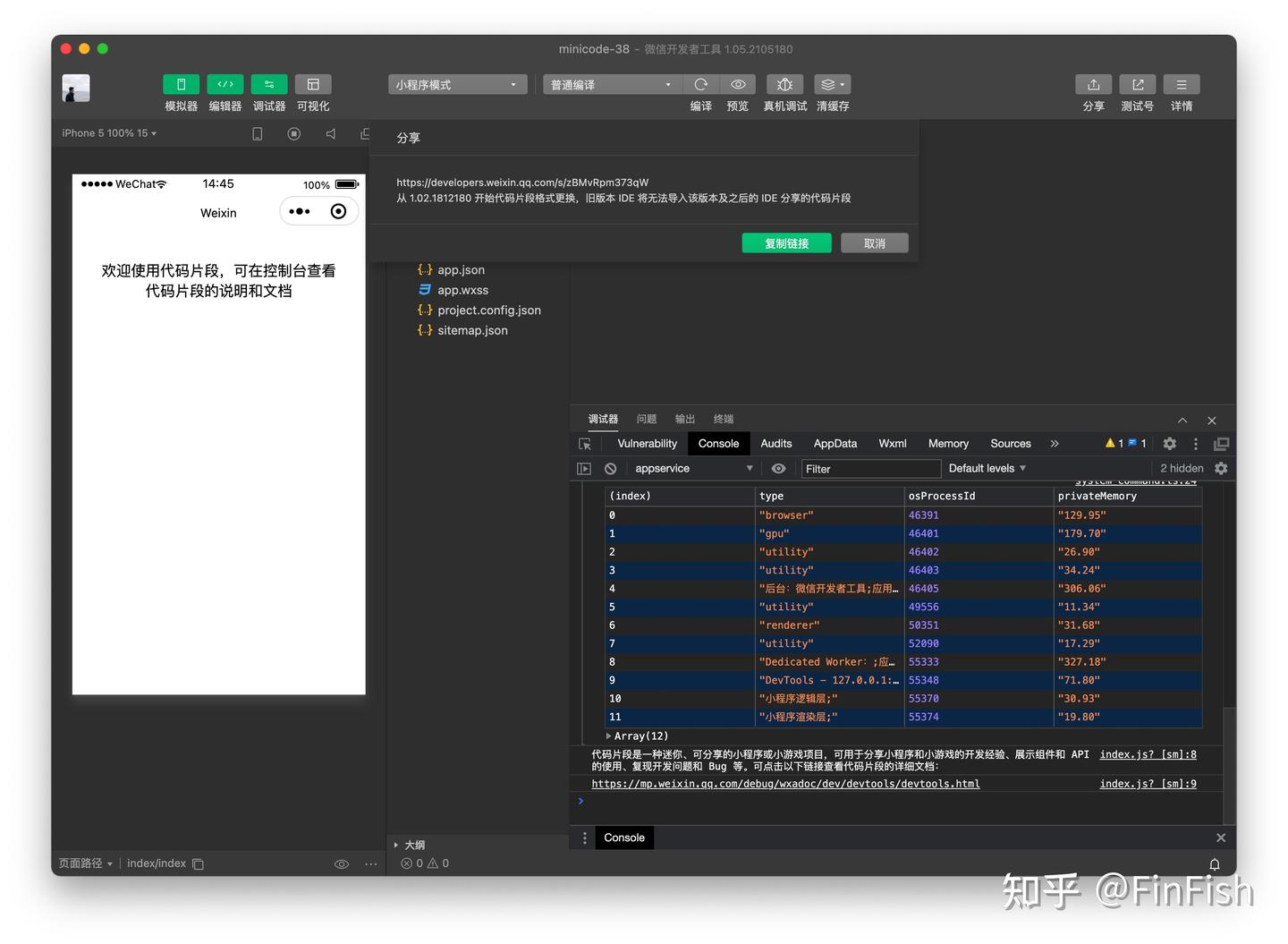This screenshot has width=1288, height=944.
Task: Click the console Filter input field
Action: [x=870, y=469]
